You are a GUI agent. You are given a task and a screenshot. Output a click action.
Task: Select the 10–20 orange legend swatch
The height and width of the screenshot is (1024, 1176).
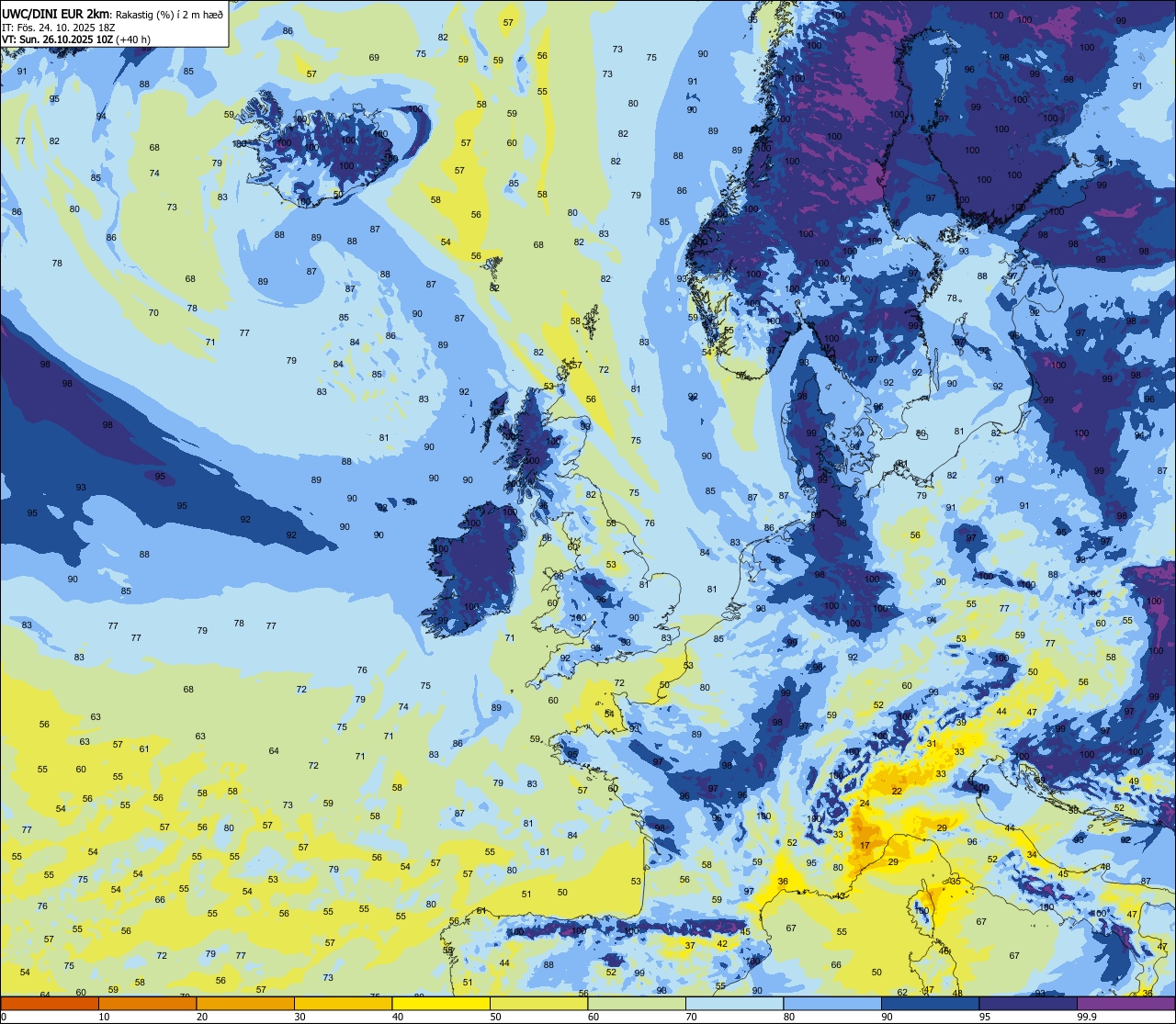tap(147, 1004)
